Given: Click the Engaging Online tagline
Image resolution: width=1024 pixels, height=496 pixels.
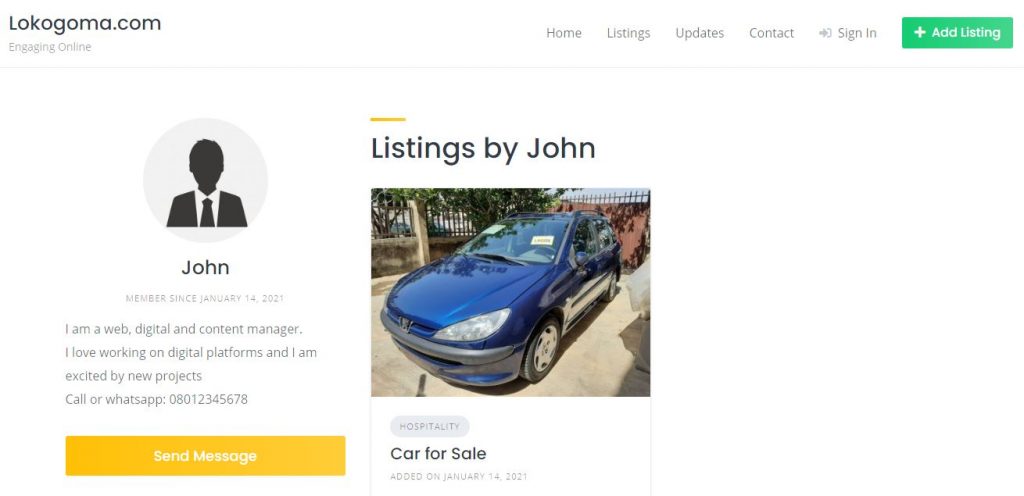Looking at the screenshot, I should coord(50,47).
